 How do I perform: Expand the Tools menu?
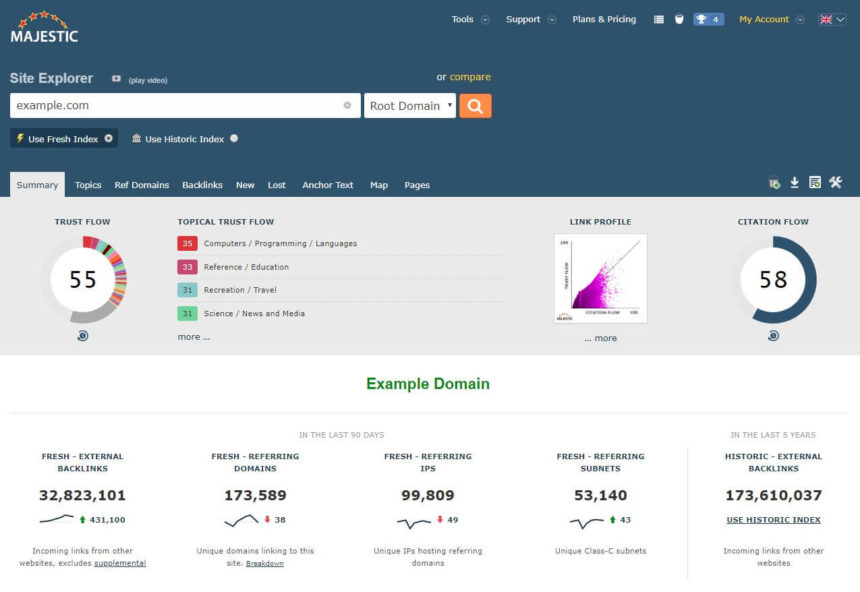(469, 19)
